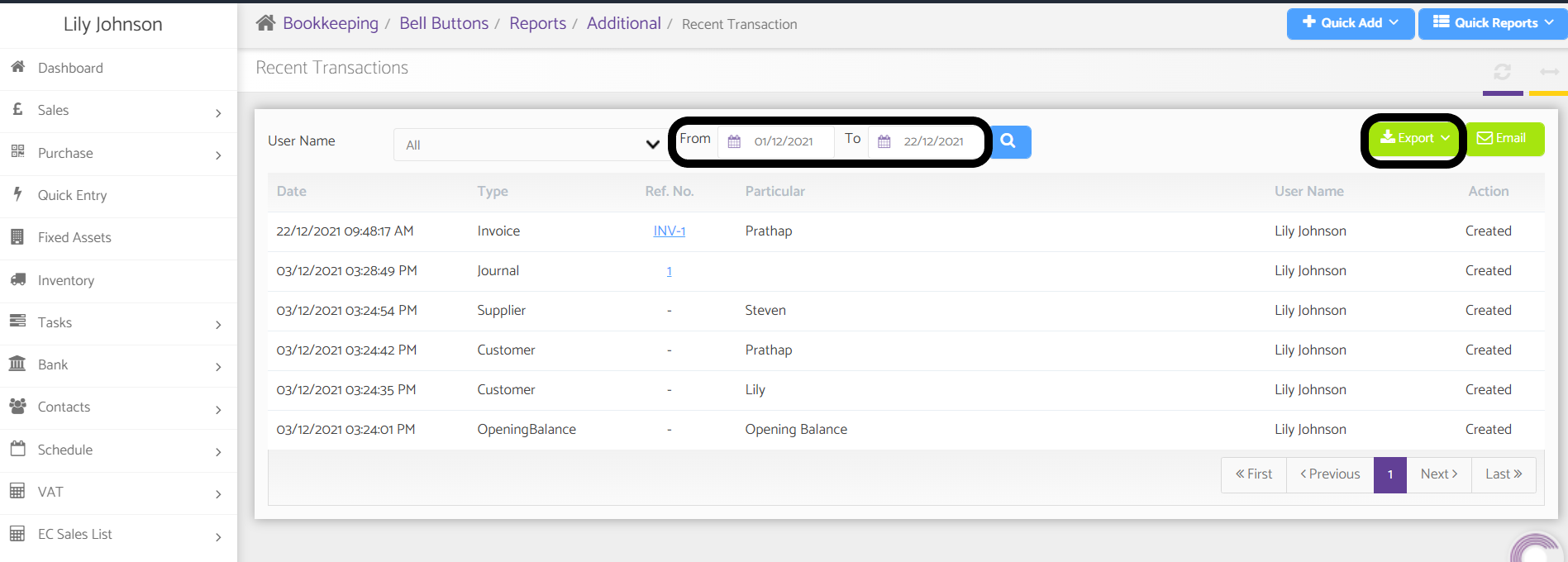Click the EC Sales List calculator icon
The width and height of the screenshot is (1568, 562).
(x=17, y=533)
